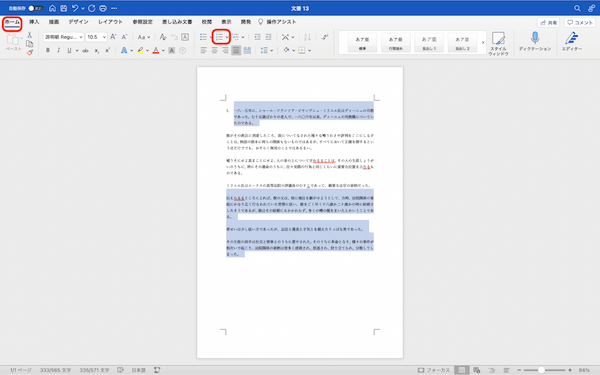Toggle superscript formatting
Screen dimensions: 600x375
(108, 50)
